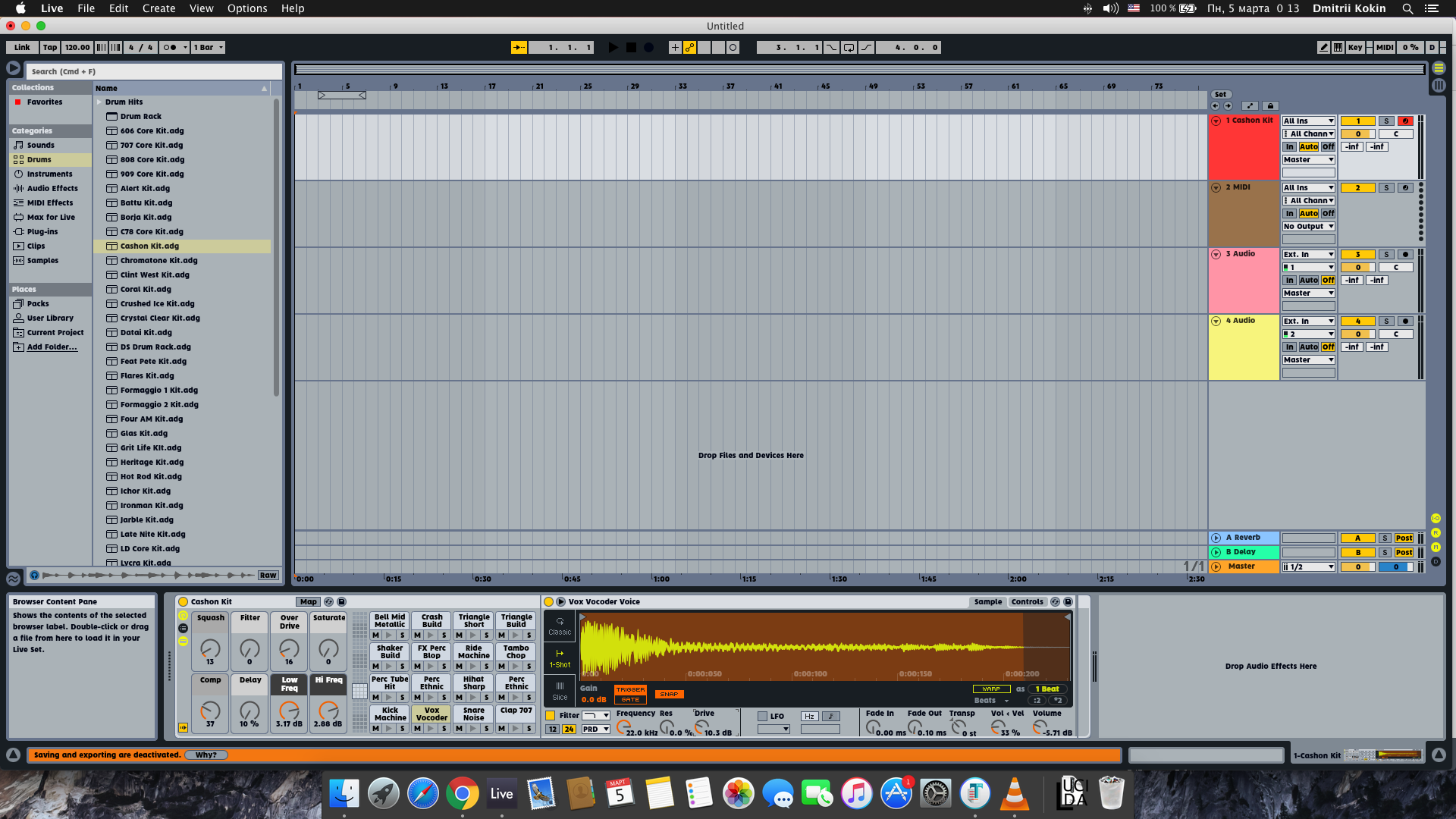Toggle Cashon Kit device activator
The height and width of the screenshot is (819, 1456).
click(183, 601)
